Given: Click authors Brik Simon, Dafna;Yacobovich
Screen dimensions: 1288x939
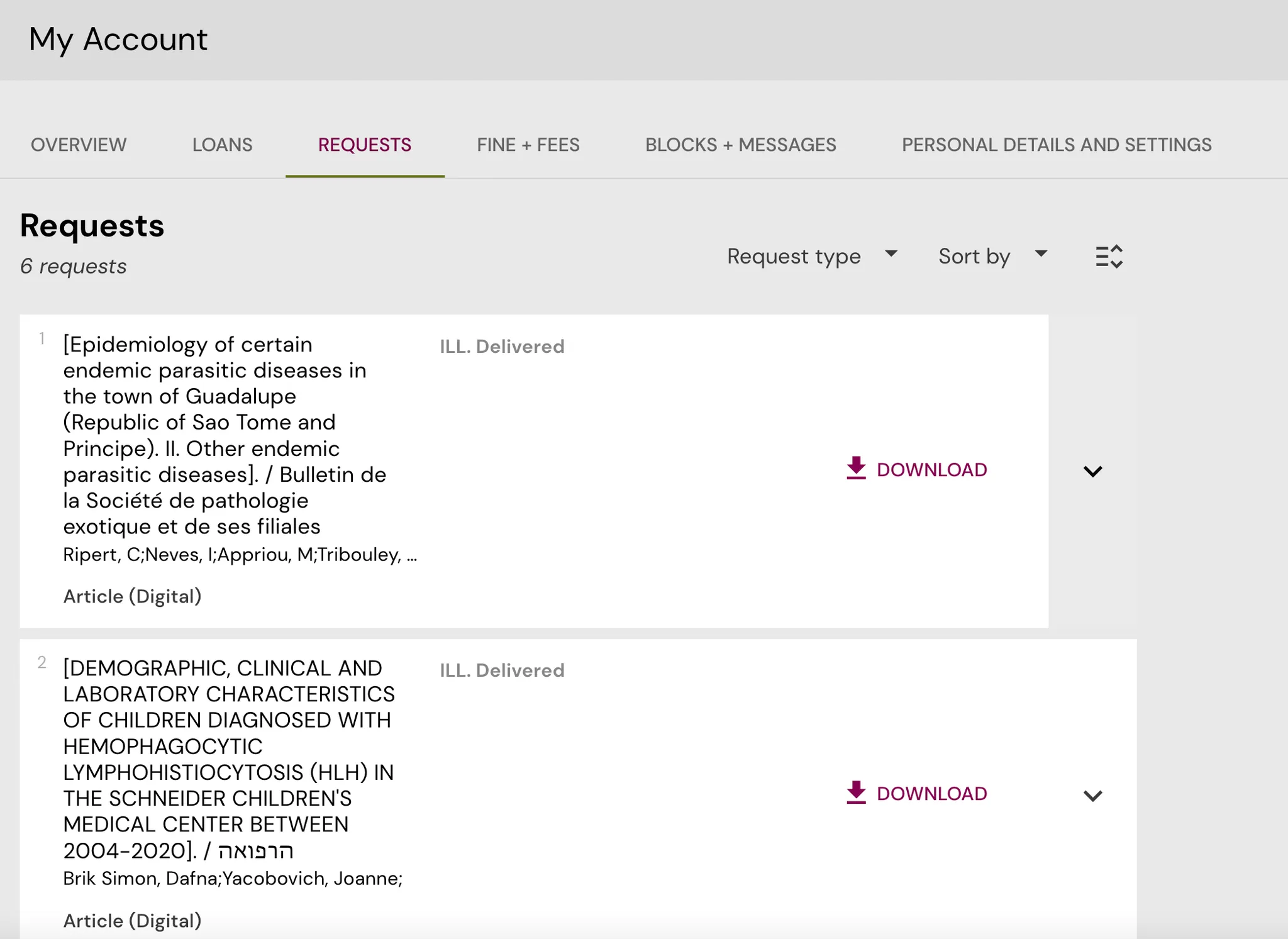Looking at the screenshot, I should coord(233,879).
